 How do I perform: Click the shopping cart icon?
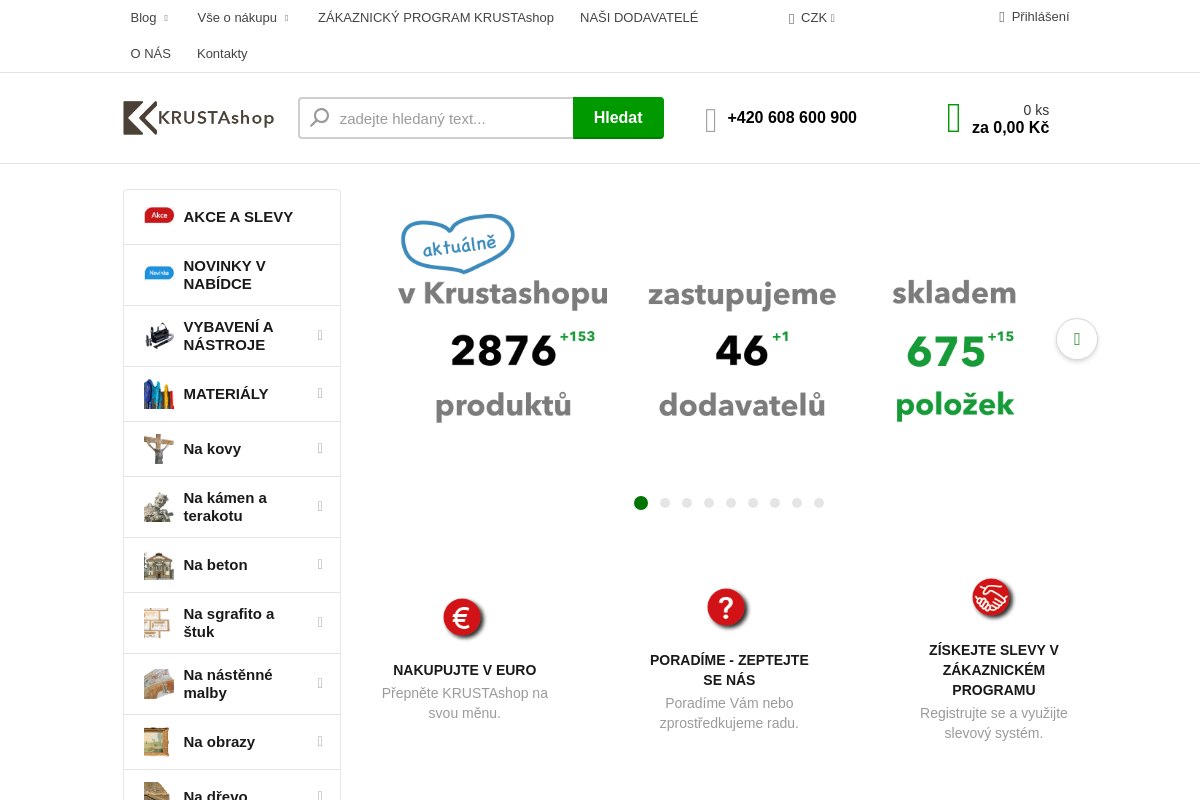pos(953,117)
